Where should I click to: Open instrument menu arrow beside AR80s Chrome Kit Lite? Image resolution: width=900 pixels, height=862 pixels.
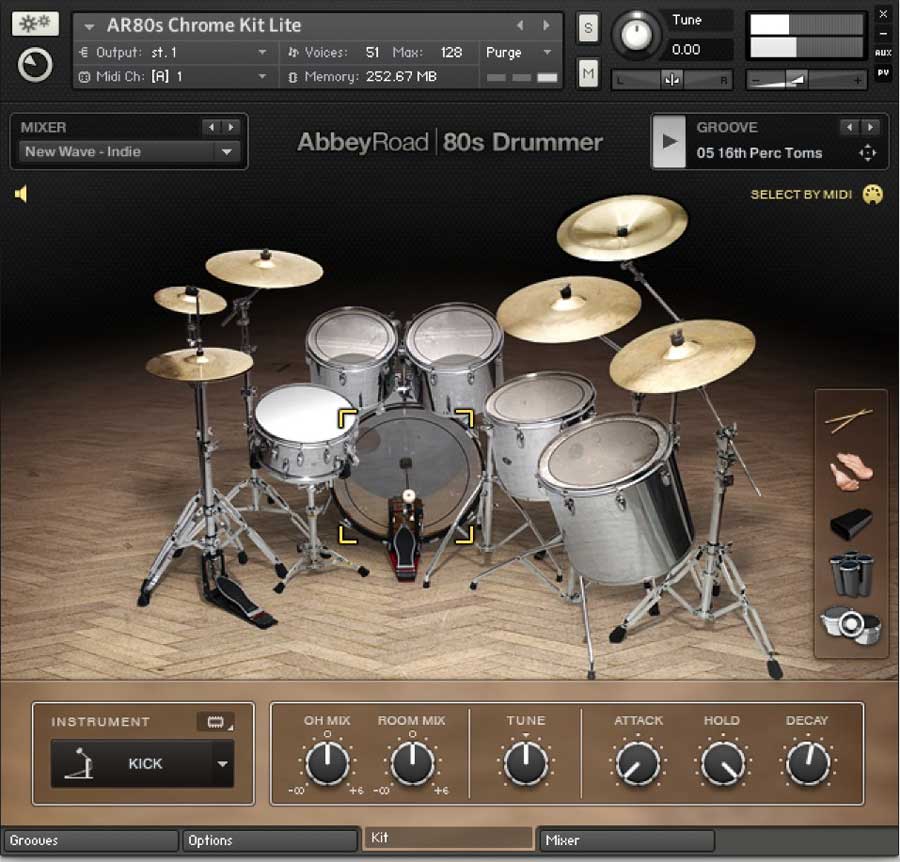(89, 26)
